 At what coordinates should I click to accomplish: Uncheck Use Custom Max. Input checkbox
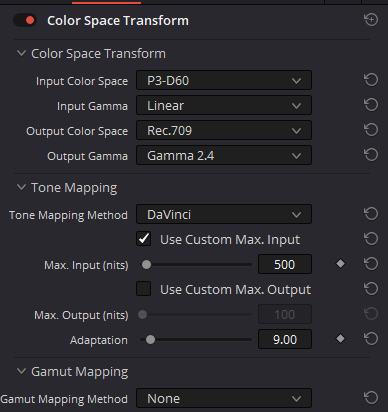[x=144, y=239]
